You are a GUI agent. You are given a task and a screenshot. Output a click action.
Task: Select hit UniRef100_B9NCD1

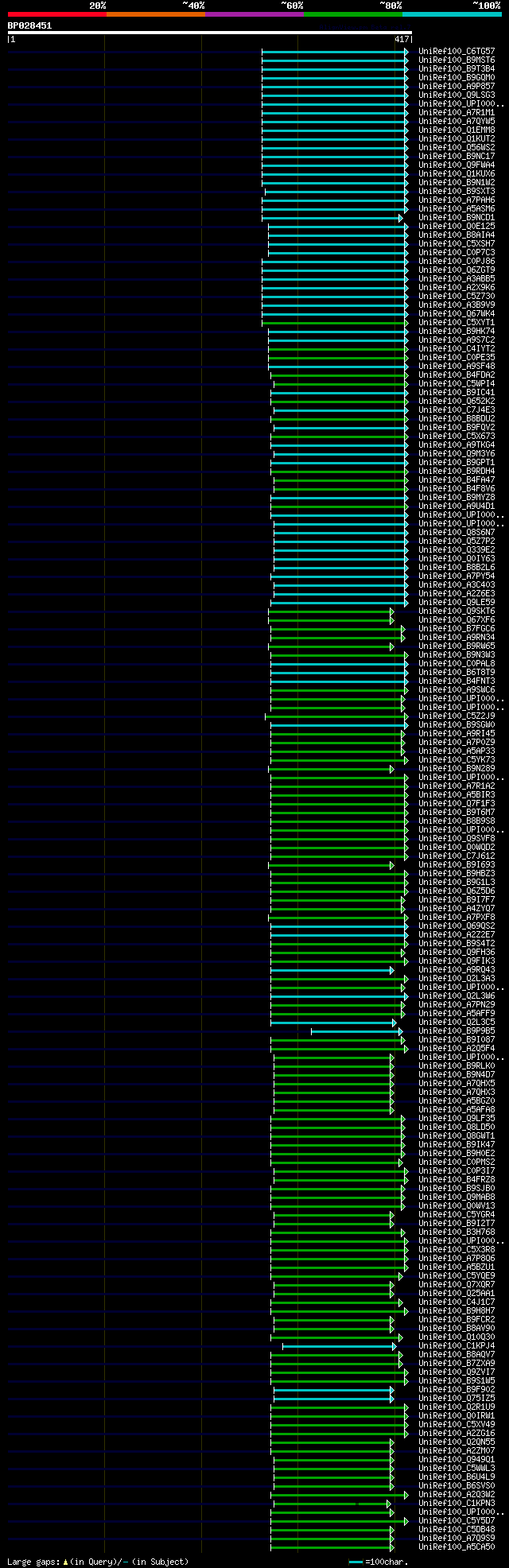[x=457, y=217]
